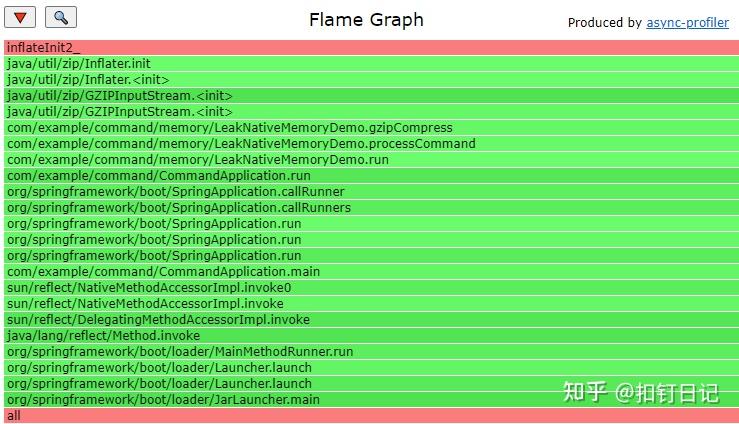Click the inflateInit2_ frame

click(368, 47)
